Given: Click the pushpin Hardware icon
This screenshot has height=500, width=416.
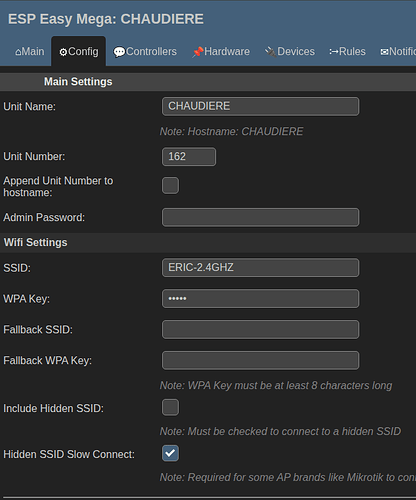Looking at the screenshot, I should tap(198, 52).
